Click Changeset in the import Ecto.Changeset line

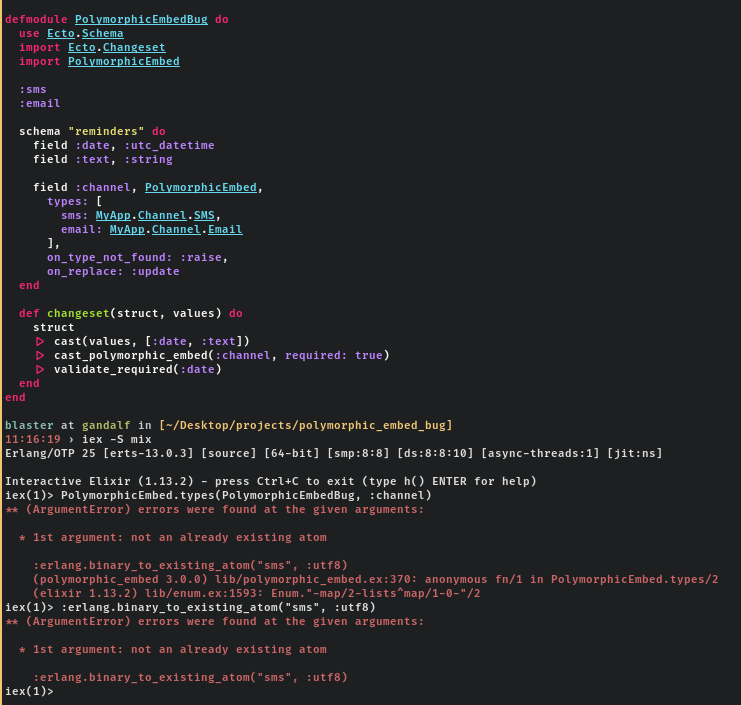click(134, 47)
